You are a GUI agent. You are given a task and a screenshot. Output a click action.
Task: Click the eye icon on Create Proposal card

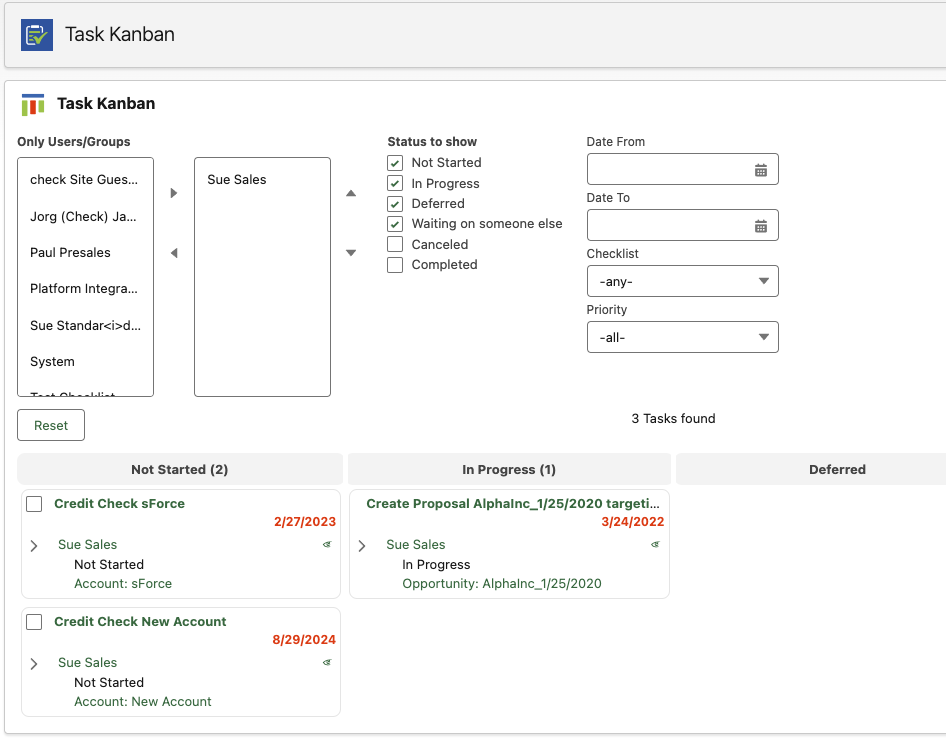(x=655, y=544)
